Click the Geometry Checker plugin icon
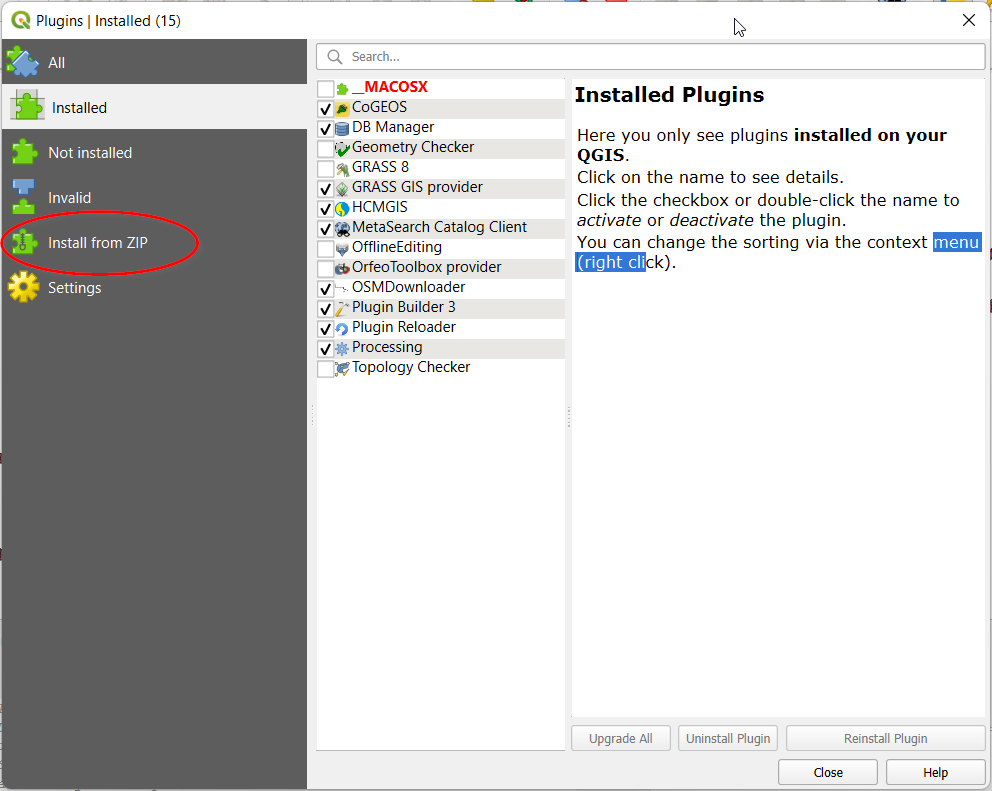The image size is (992, 791). [x=342, y=149]
